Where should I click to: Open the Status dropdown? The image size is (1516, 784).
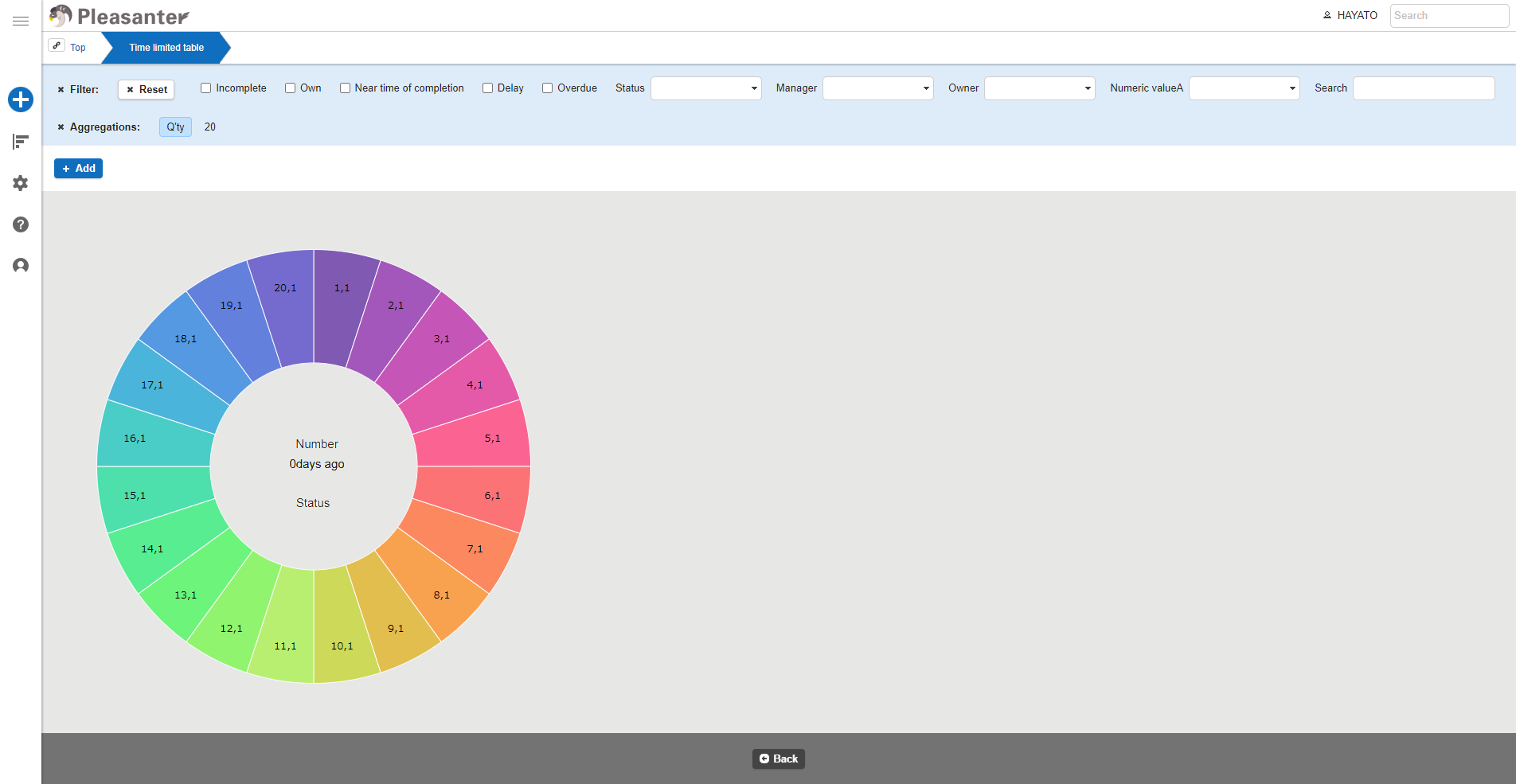pos(706,88)
